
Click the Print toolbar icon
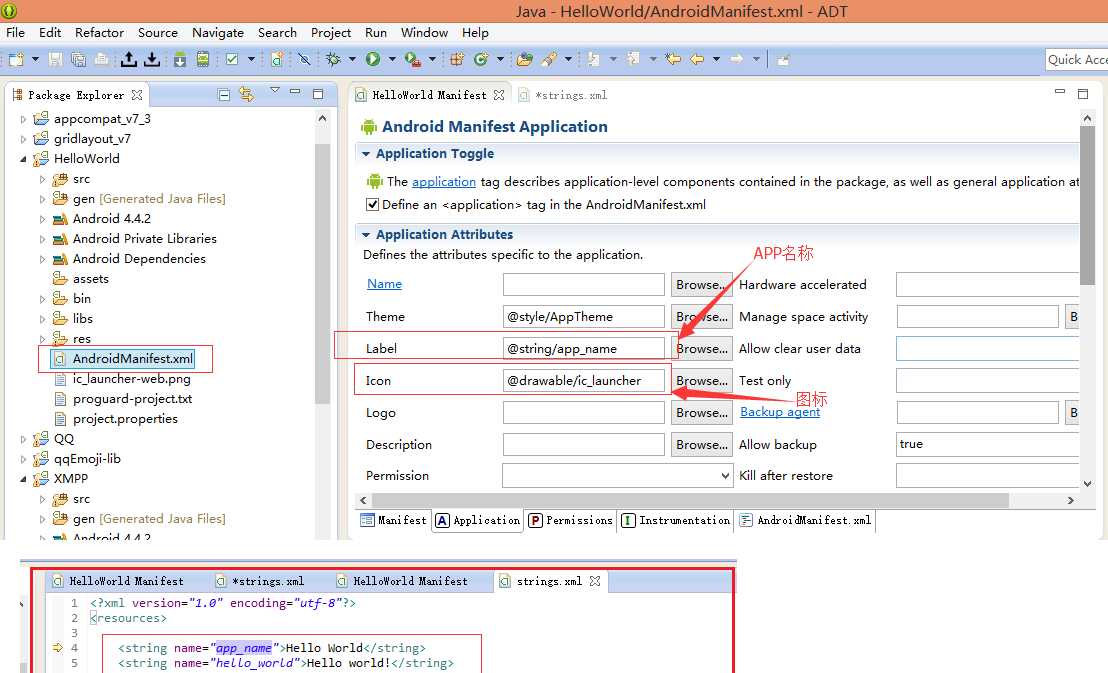(x=102, y=59)
